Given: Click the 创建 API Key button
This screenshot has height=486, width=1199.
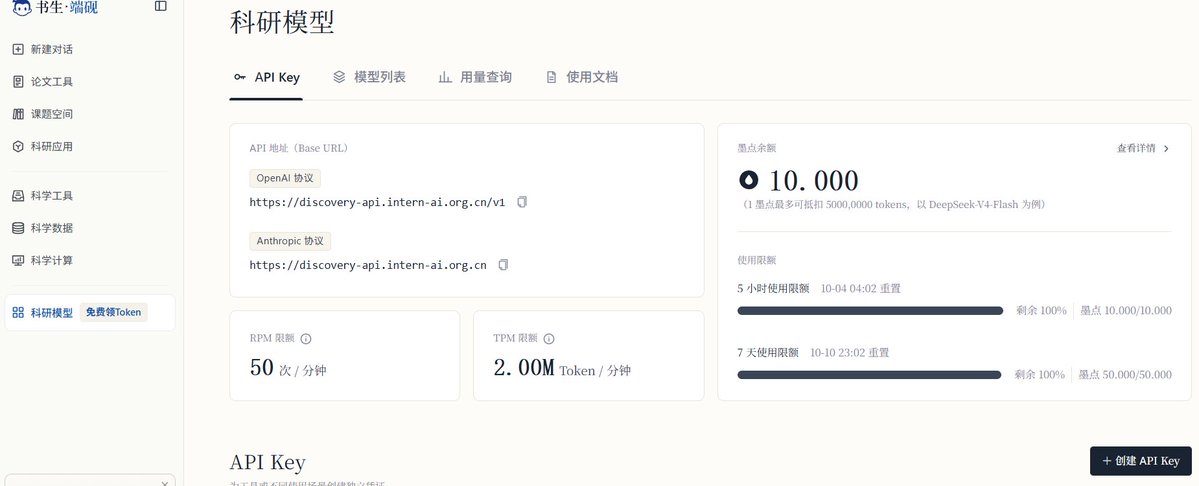Looking at the screenshot, I should [1140, 462].
